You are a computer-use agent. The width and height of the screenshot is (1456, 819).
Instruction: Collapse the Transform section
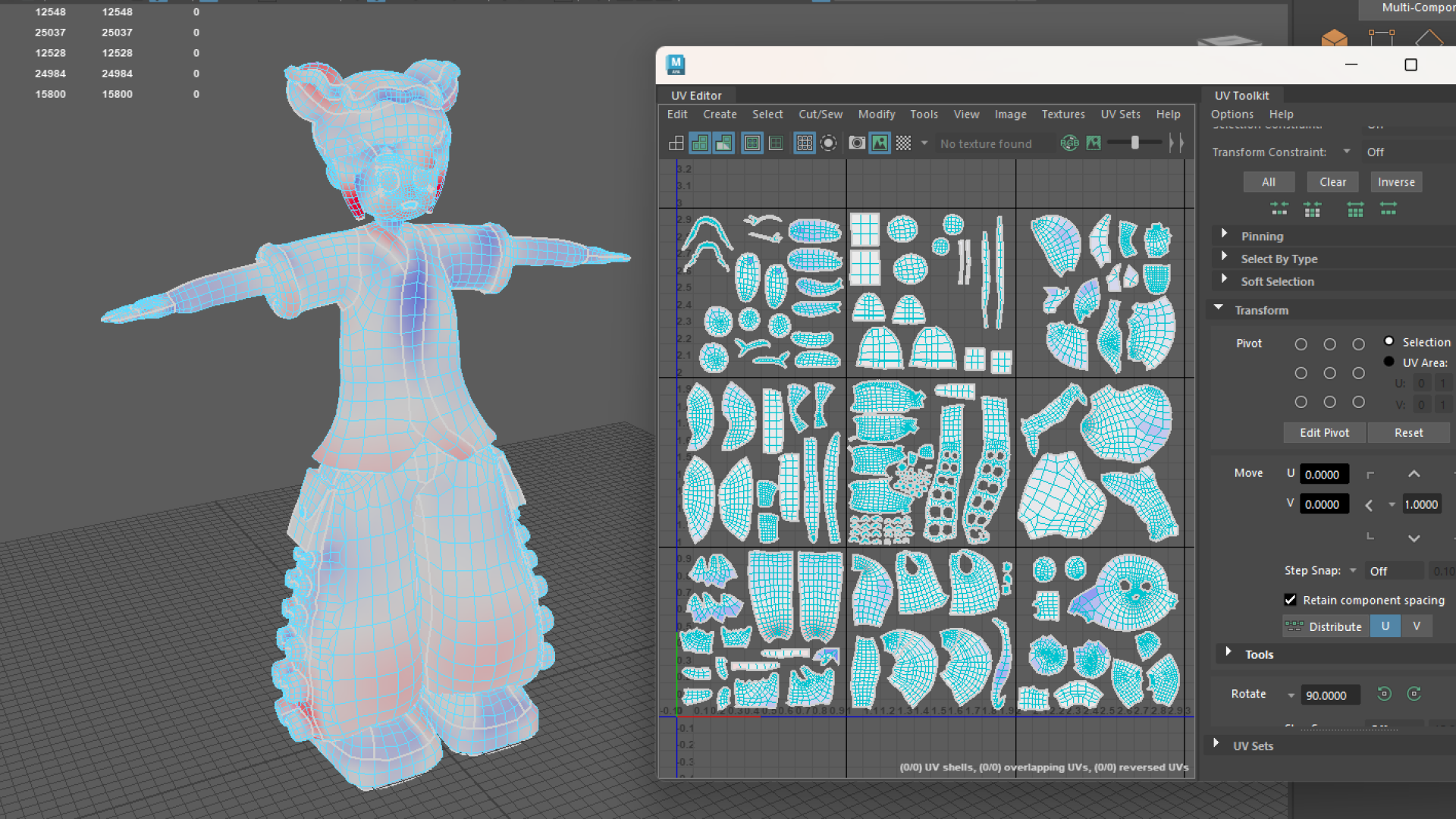[1219, 308]
